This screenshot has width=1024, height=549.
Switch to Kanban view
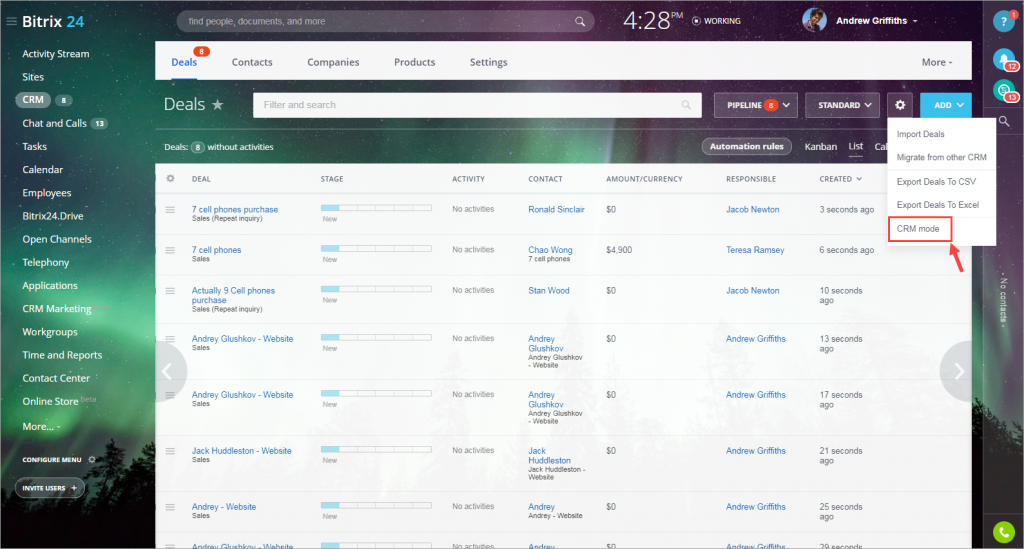click(x=820, y=146)
